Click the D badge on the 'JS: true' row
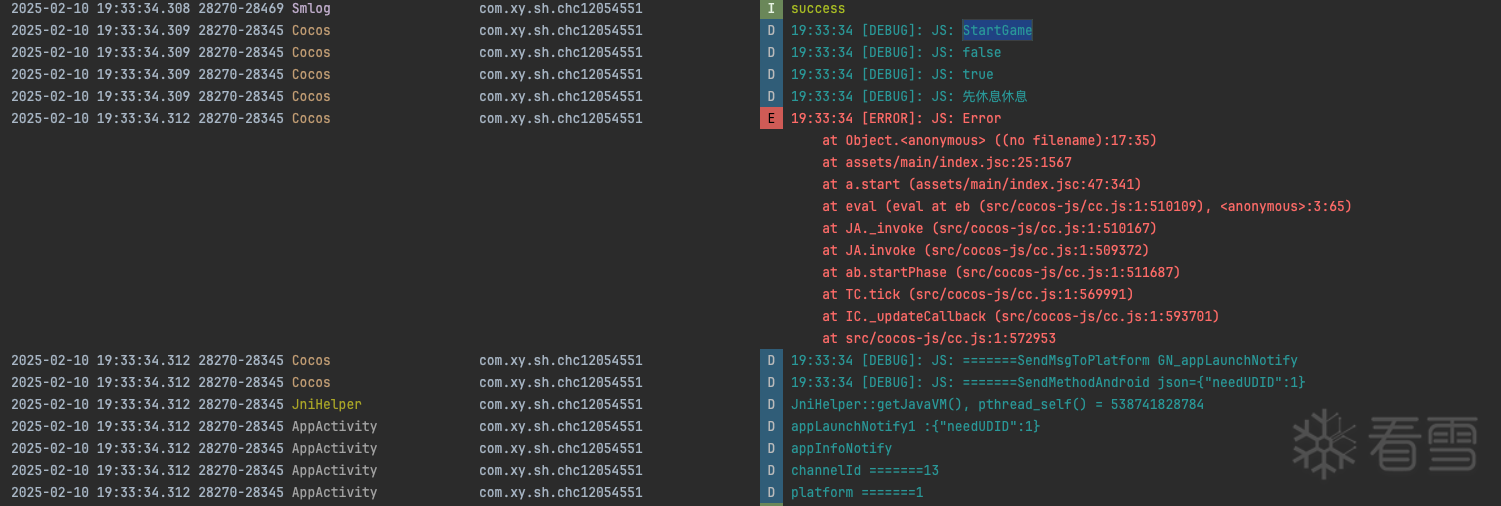The height and width of the screenshot is (506, 1501). [771, 74]
